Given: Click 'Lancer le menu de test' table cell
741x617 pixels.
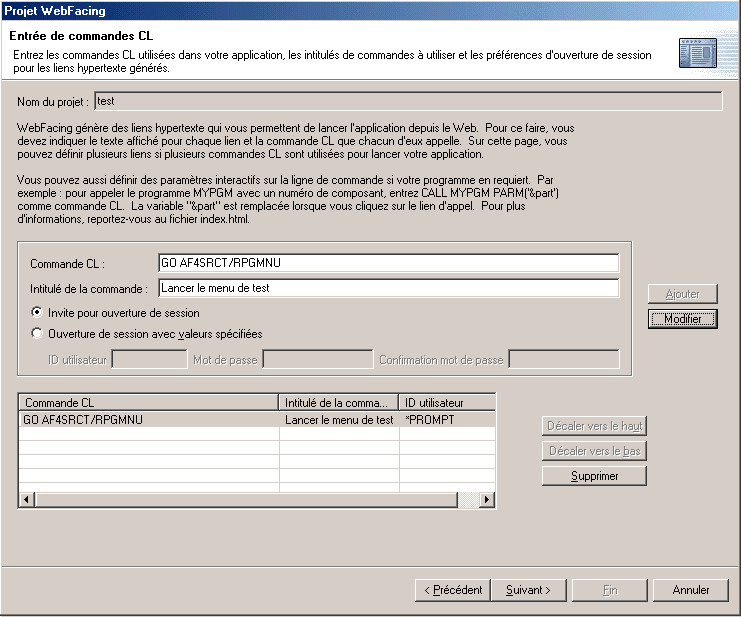Looking at the screenshot, I should [339, 420].
